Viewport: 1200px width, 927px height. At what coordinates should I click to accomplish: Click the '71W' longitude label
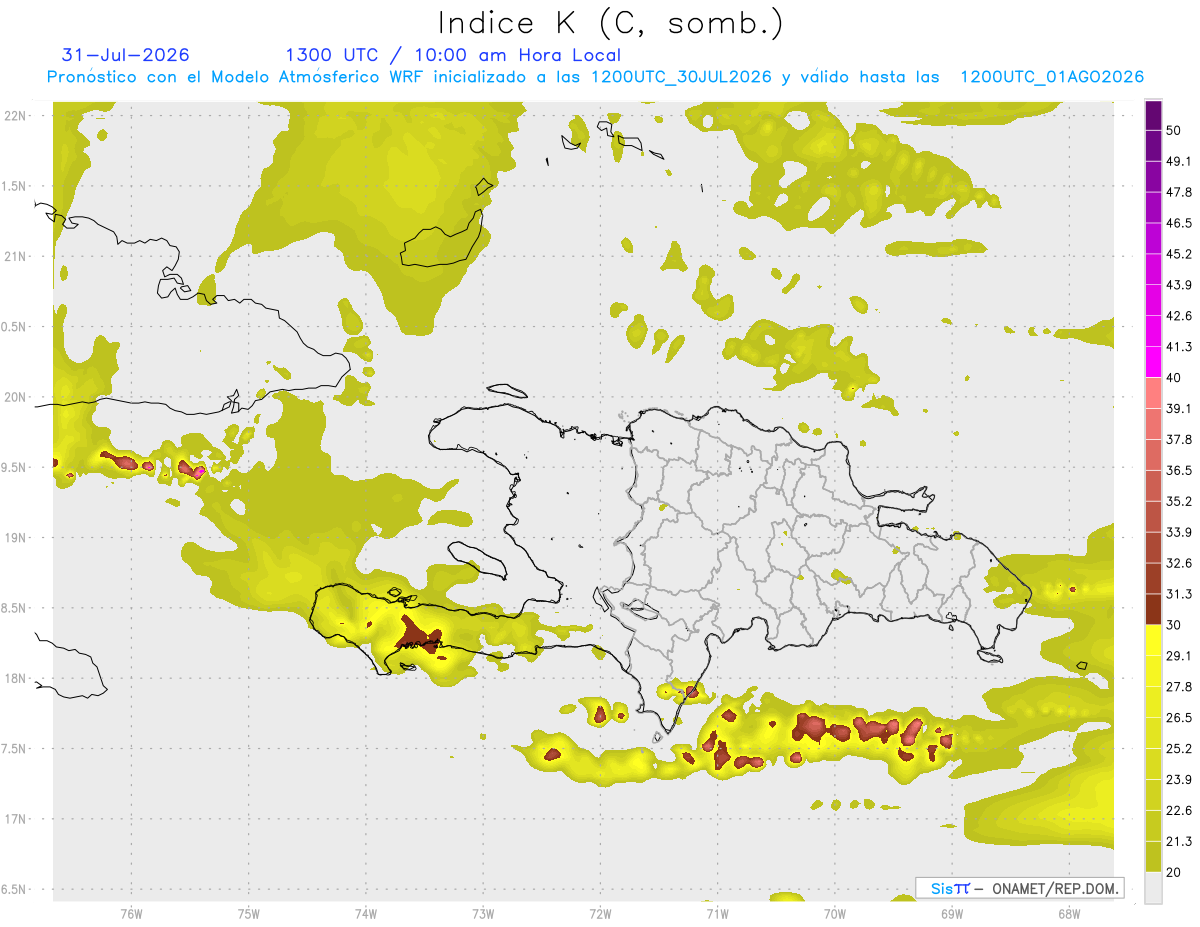[x=717, y=914]
